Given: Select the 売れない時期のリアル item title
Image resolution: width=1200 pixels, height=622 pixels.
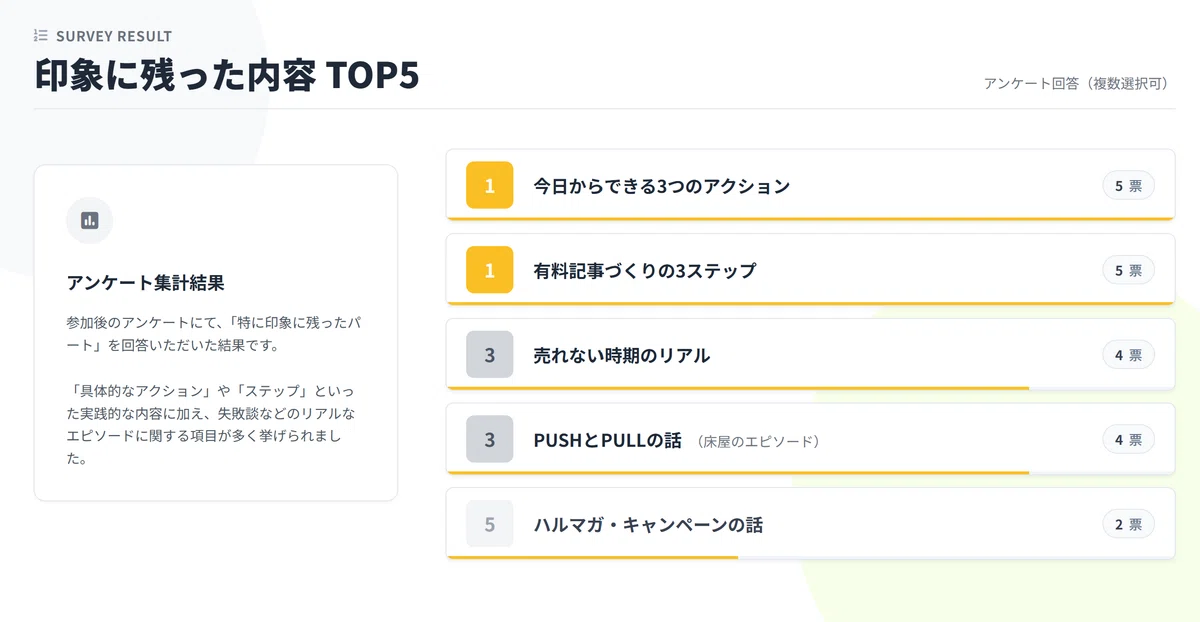Looking at the screenshot, I should [622, 355].
